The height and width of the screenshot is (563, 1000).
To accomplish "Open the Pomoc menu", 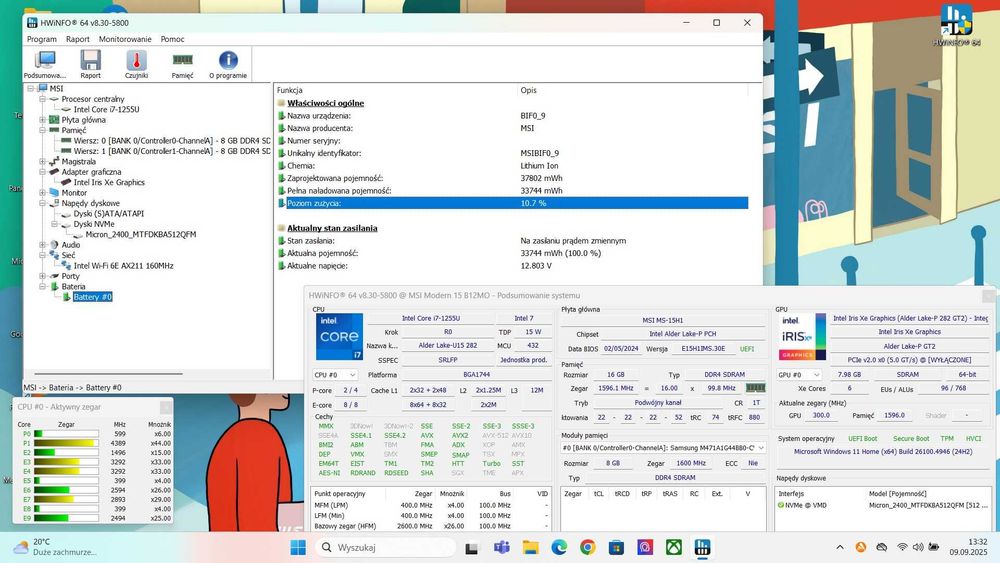I will [x=172, y=39].
